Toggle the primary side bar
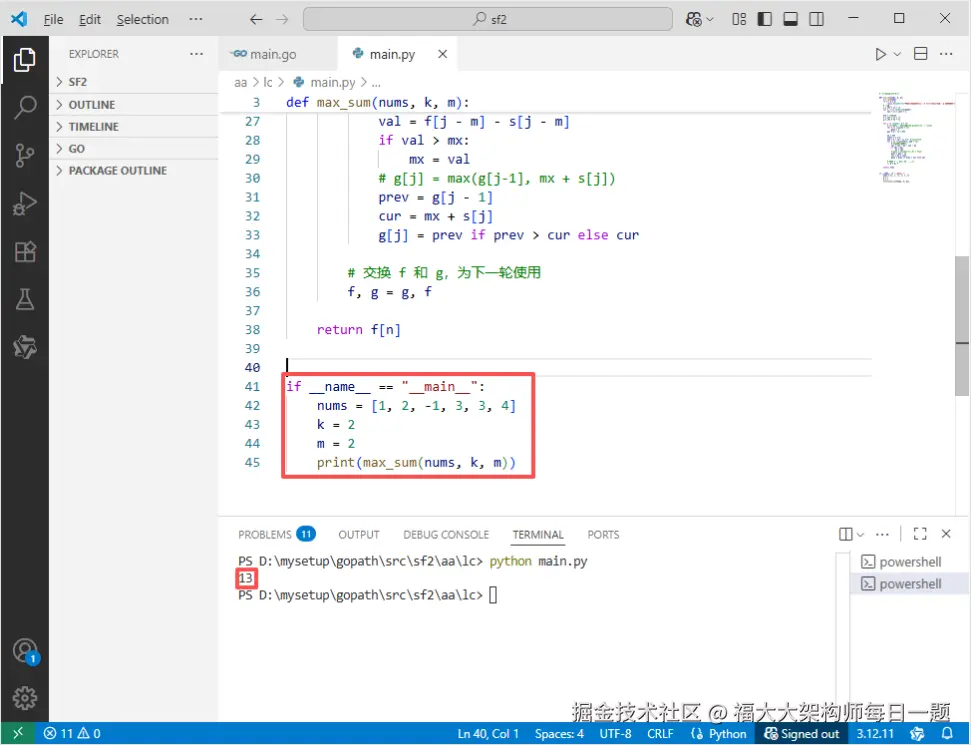Viewport: 971px width, 745px height. click(765, 19)
